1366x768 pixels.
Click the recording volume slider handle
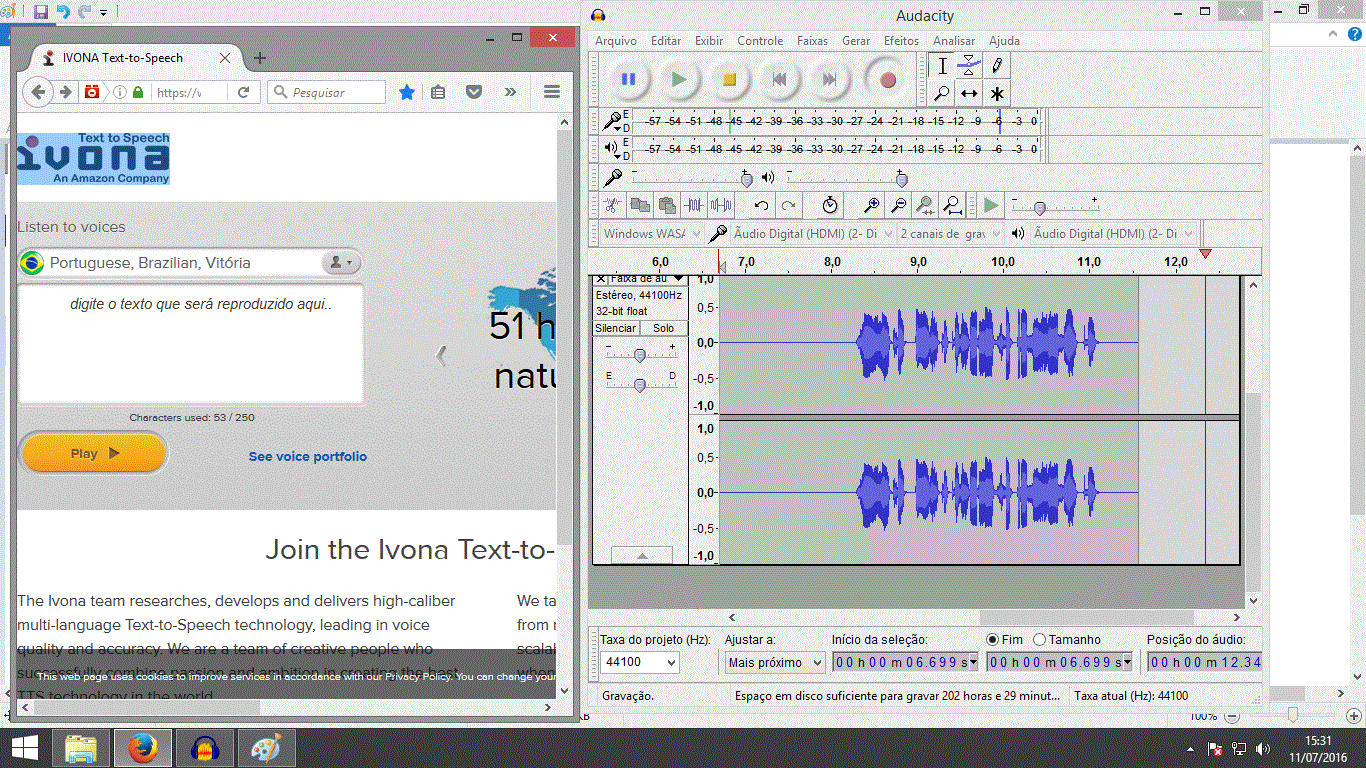(746, 178)
